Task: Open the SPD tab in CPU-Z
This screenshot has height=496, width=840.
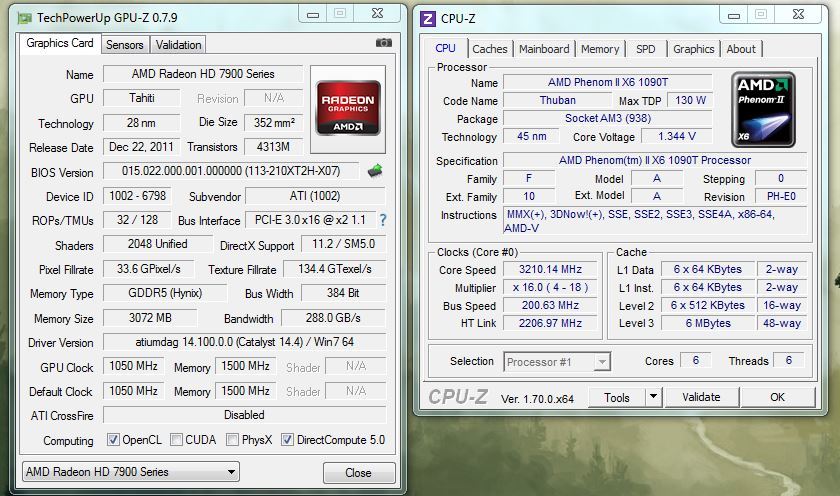Action: pos(646,49)
